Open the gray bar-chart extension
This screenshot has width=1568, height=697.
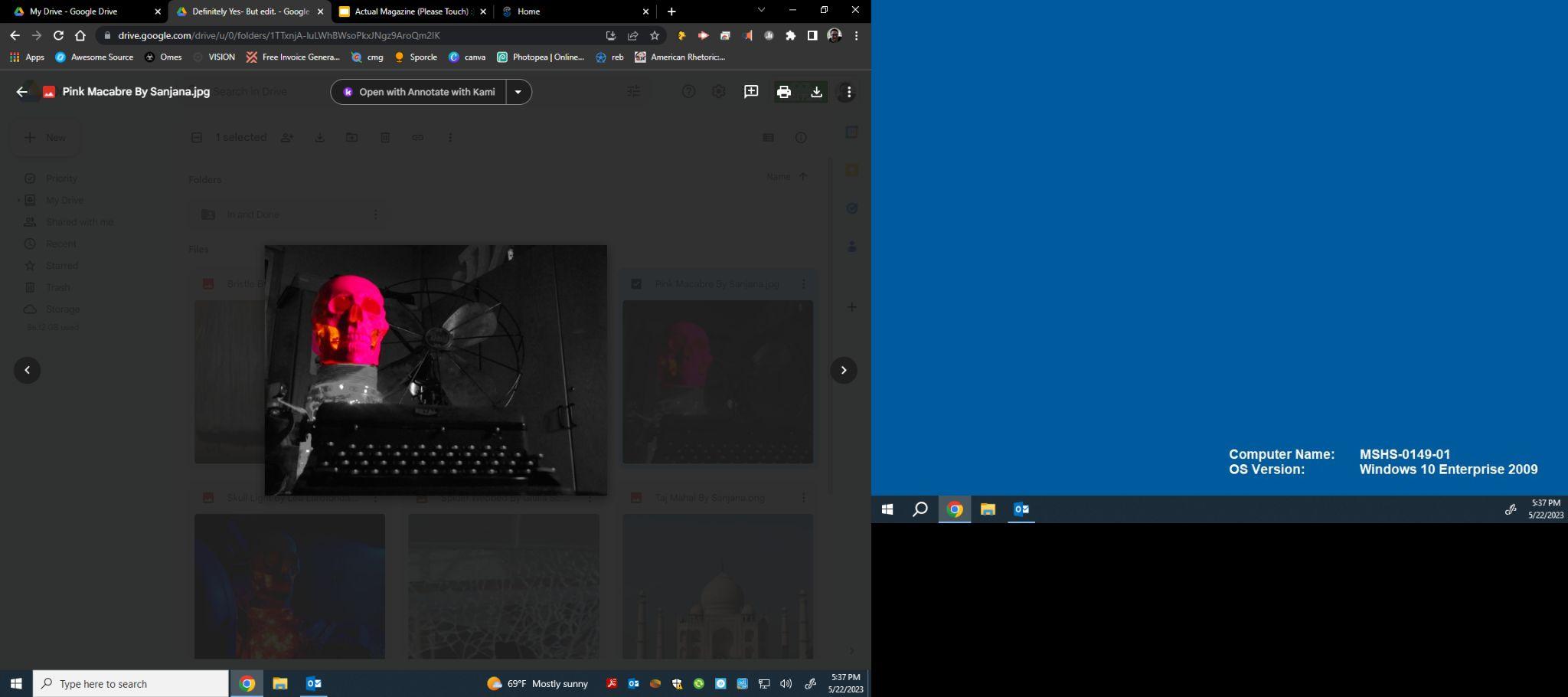point(769,35)
